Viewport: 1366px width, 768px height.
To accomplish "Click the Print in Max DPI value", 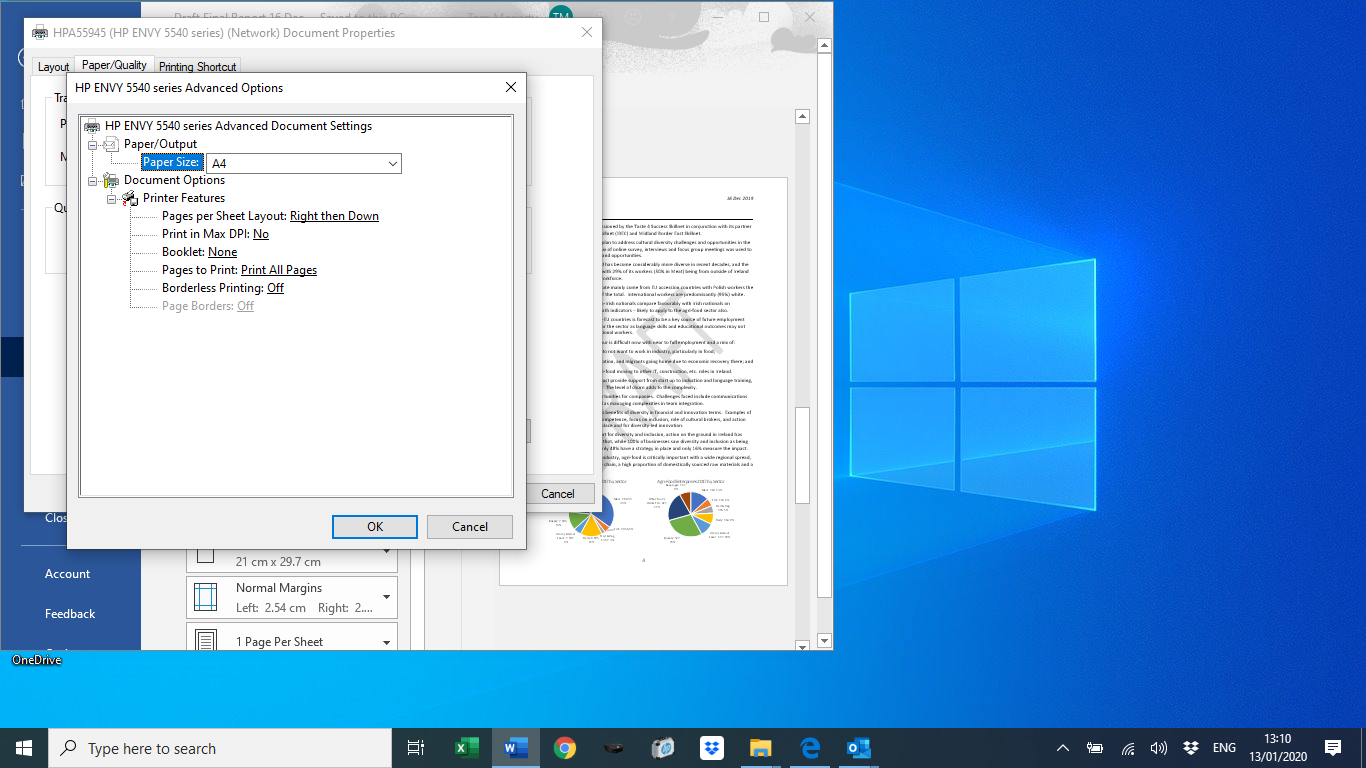I will [260, 234].
